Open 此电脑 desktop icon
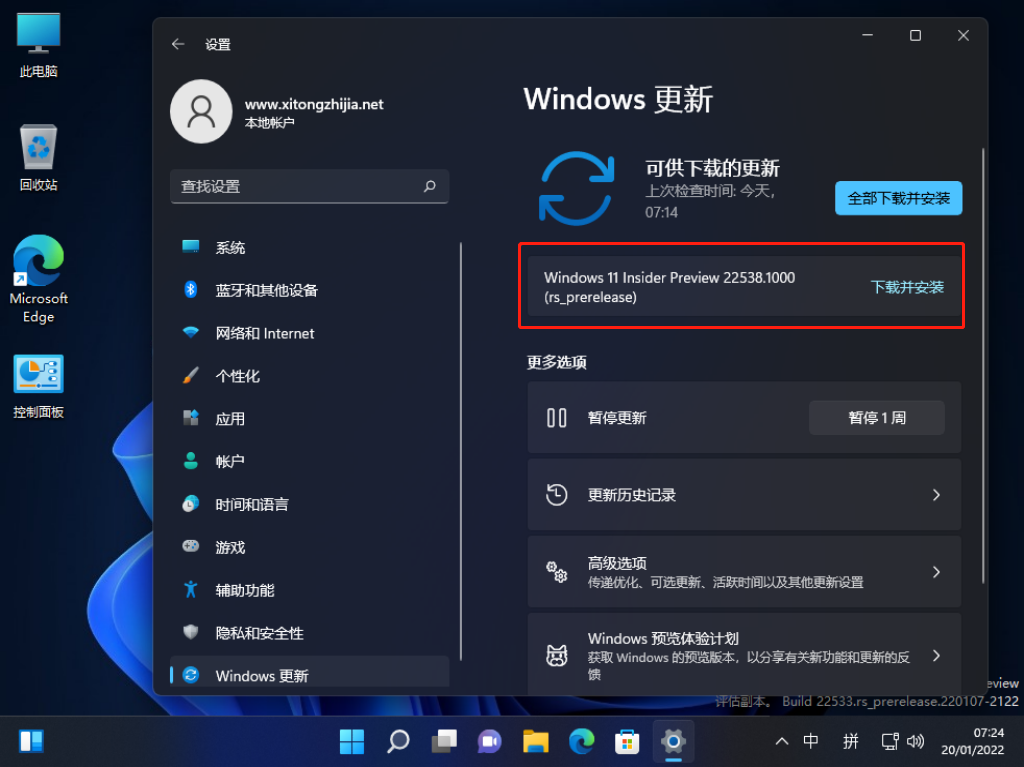Screen dimensions: 1024x767 (39, 45)
